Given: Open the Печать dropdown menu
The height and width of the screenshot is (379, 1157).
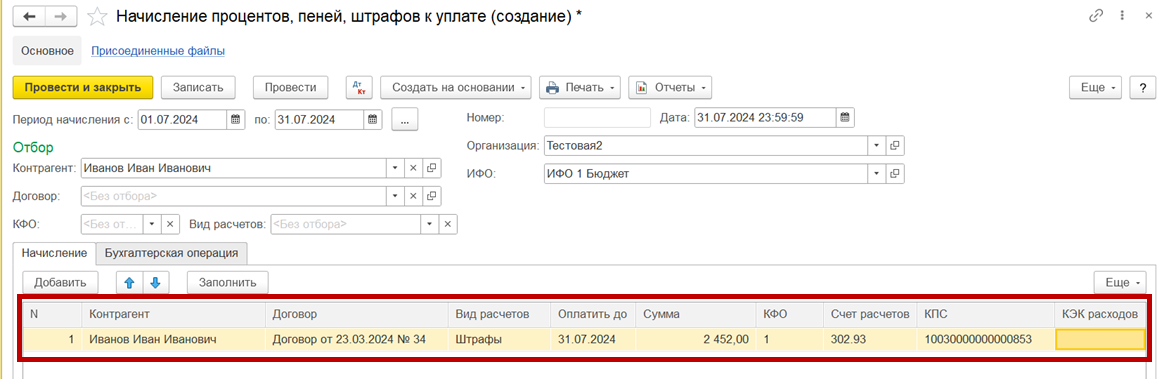Looking at the screenshot, I should pyautogui.click(x=580, y=88).
